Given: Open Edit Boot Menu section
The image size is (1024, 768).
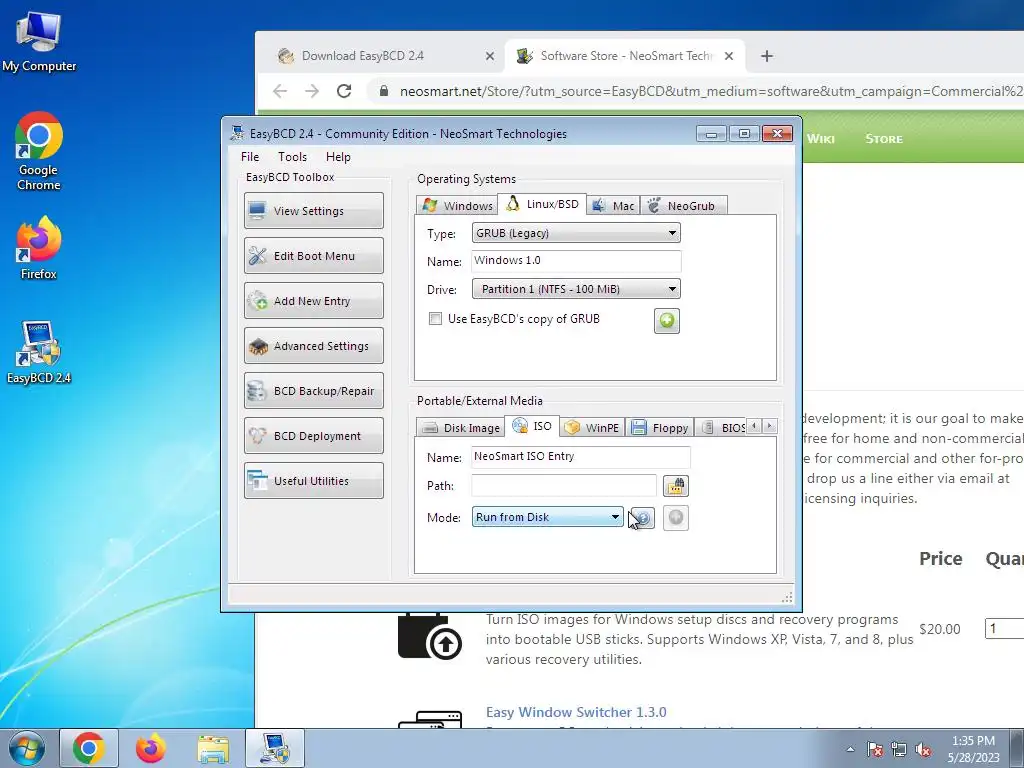Looking at the screenshot, I should click(x=313, y=255).
